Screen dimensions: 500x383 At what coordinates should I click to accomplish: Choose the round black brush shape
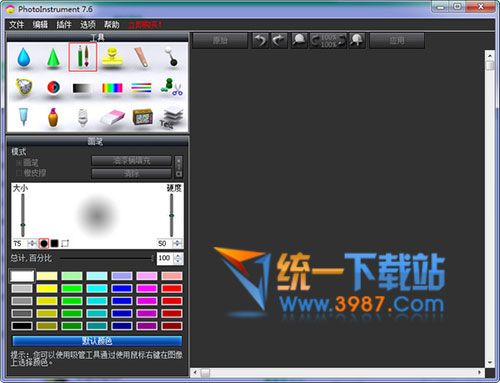(44, 244)
